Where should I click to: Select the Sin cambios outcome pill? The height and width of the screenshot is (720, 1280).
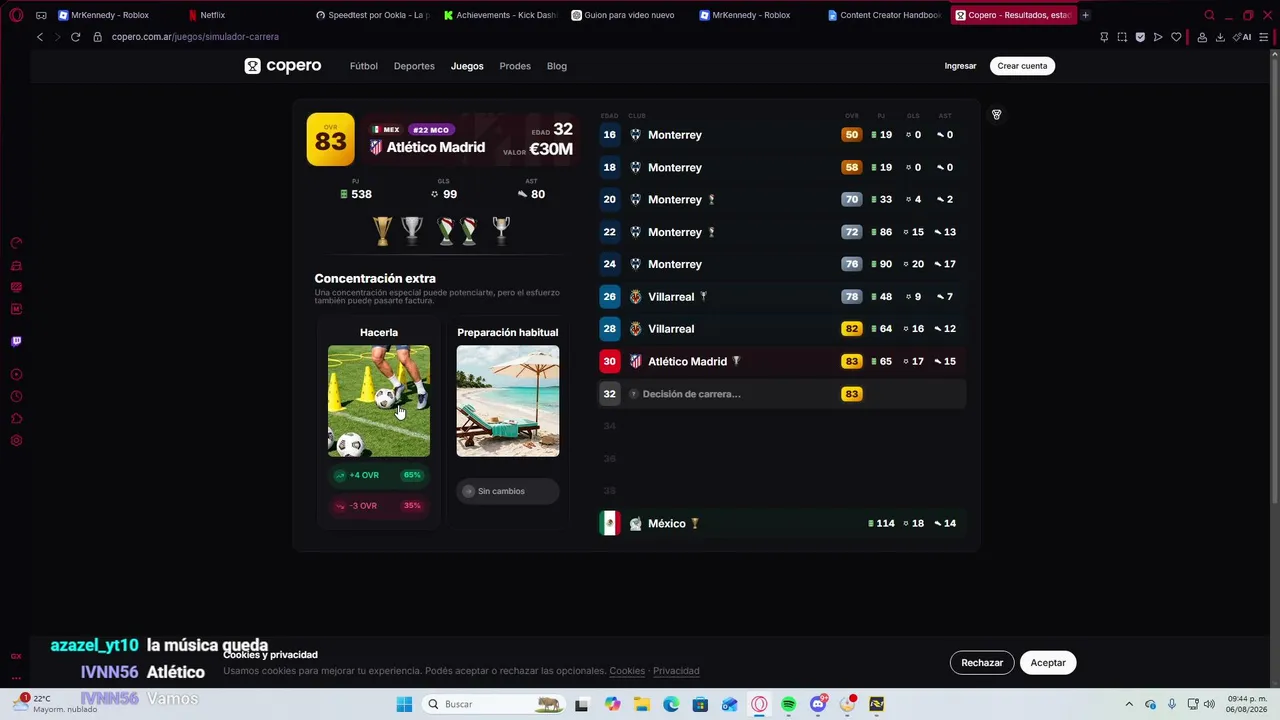[x=508, y=491]
